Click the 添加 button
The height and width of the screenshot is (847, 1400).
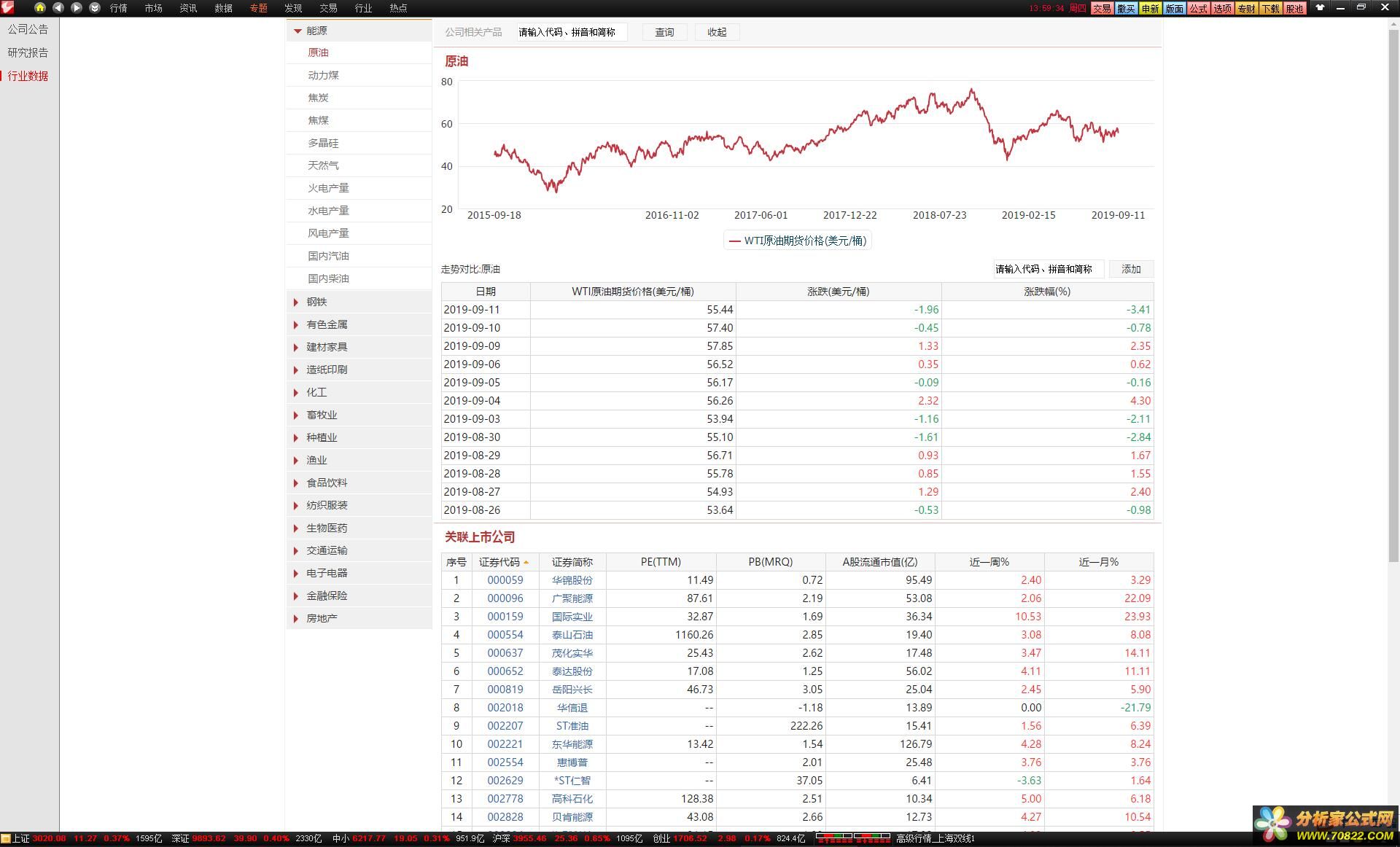pos(1131,269)
